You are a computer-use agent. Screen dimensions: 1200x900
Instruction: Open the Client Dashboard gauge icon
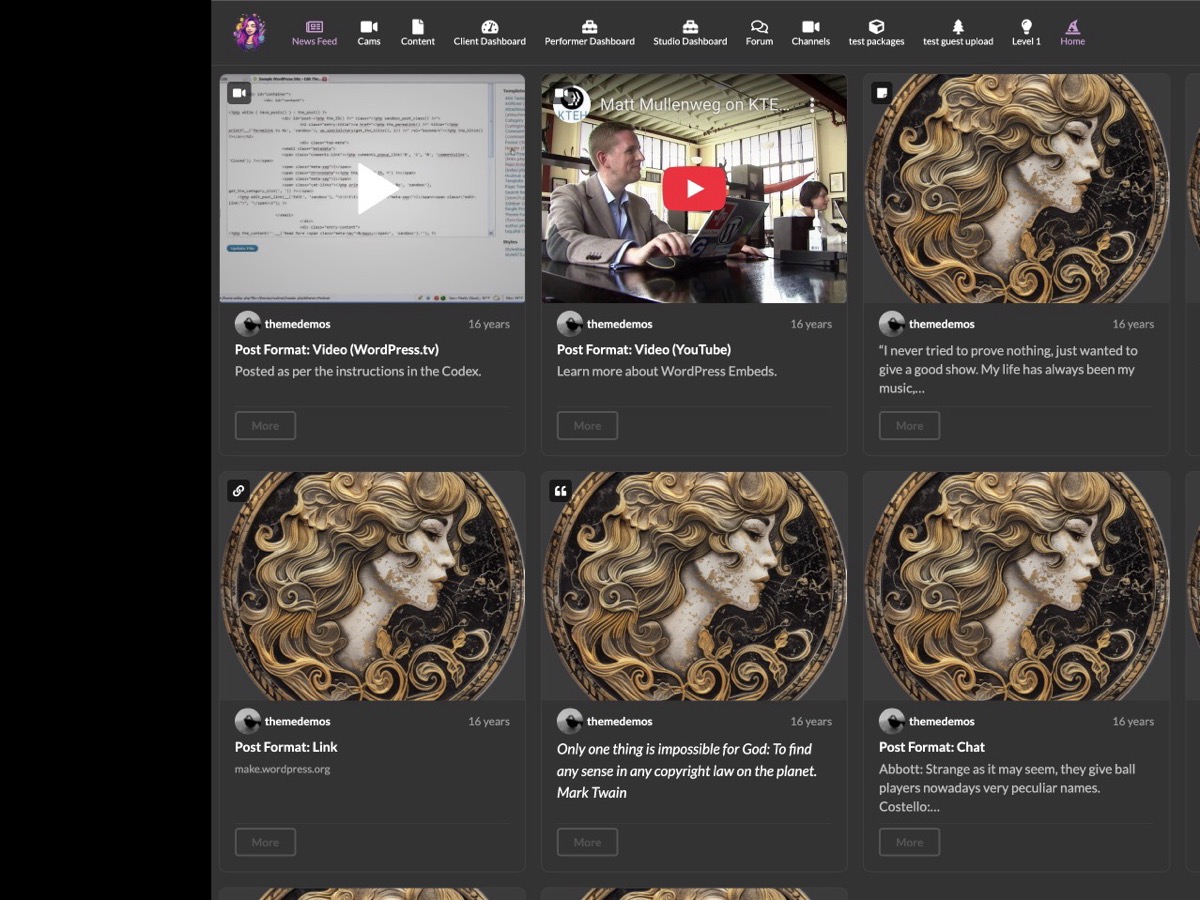[489, 26]
